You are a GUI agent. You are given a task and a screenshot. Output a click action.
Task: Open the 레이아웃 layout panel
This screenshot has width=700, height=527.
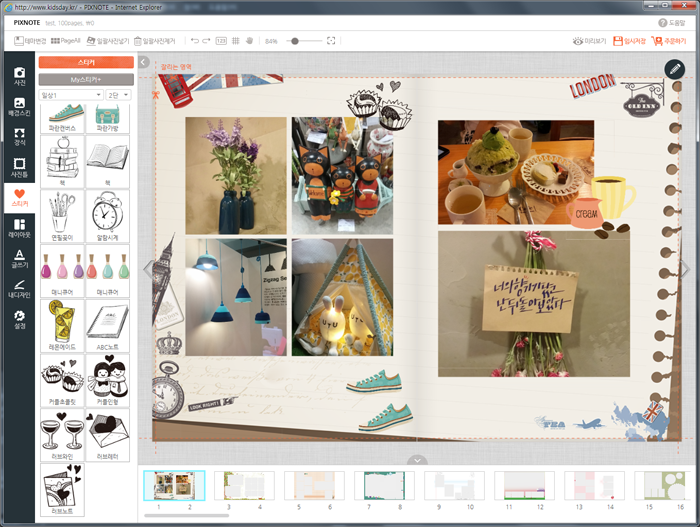pyautogui.click(x=19, y=228)
